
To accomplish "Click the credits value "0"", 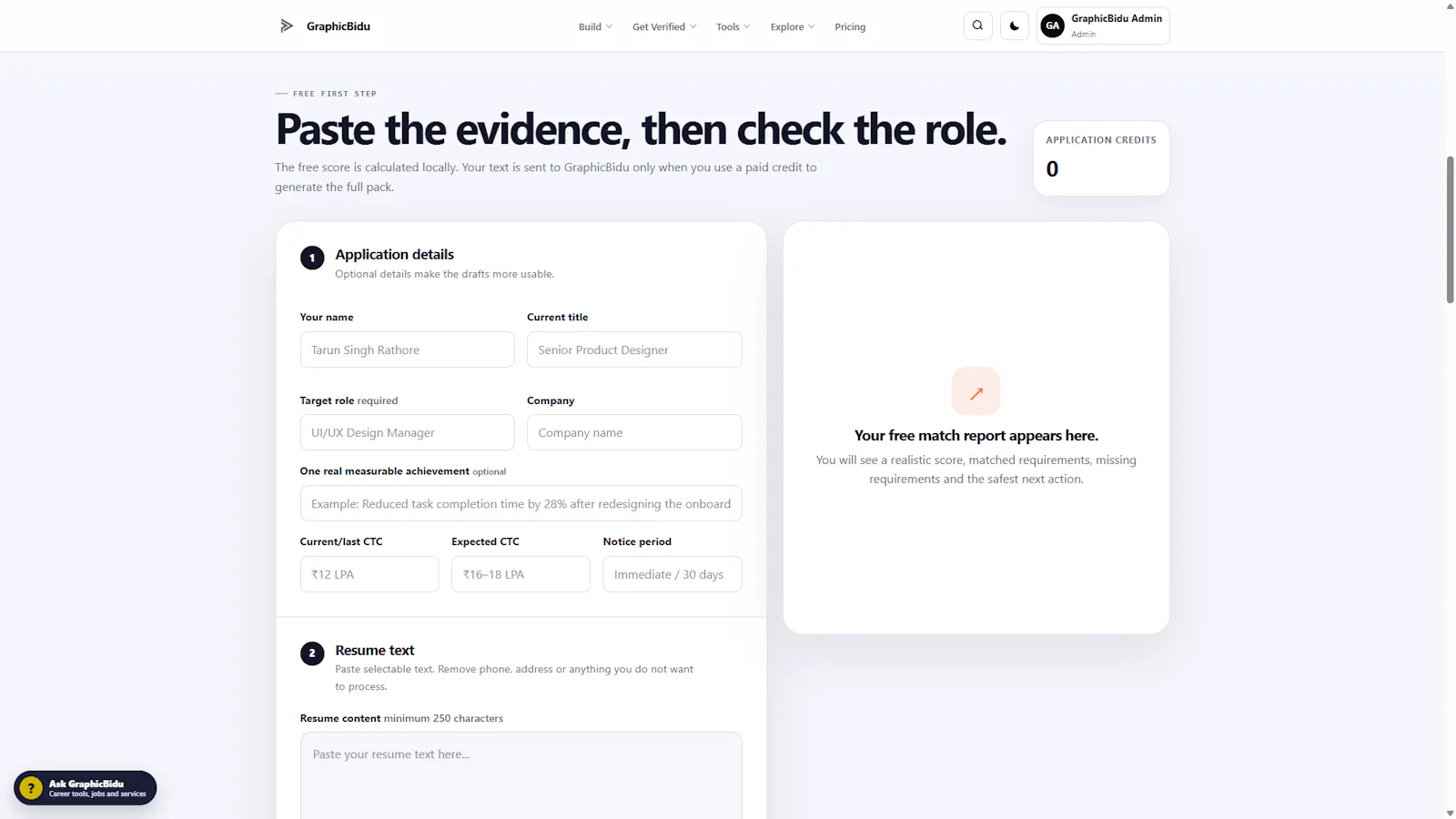I will tap(1052, 169).
